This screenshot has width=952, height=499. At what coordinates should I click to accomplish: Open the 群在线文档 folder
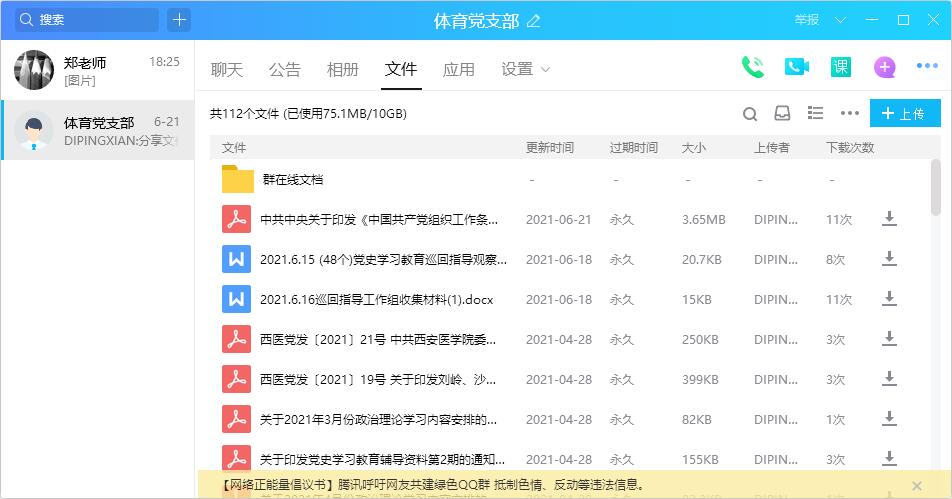pyautogui.click(x=292, y=180)
